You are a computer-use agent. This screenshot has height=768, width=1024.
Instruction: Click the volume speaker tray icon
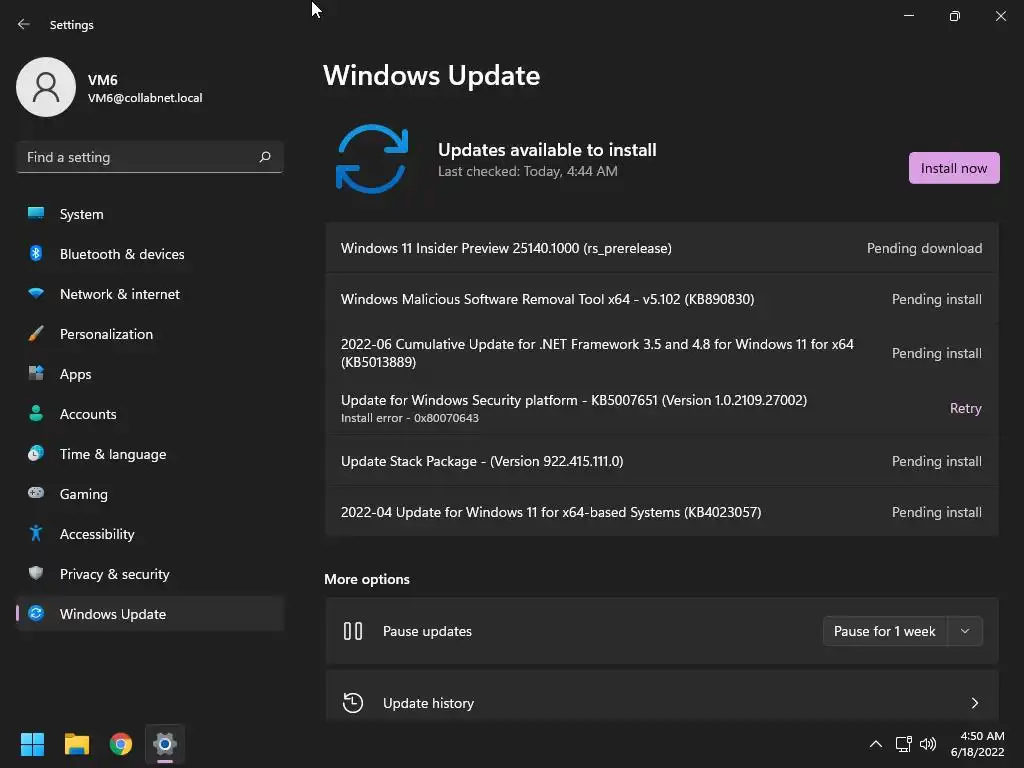point(927,744)
